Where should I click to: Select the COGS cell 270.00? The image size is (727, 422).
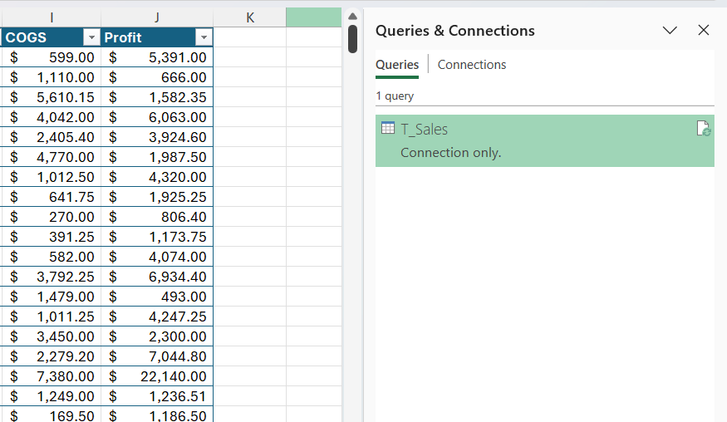click(51, 217)
